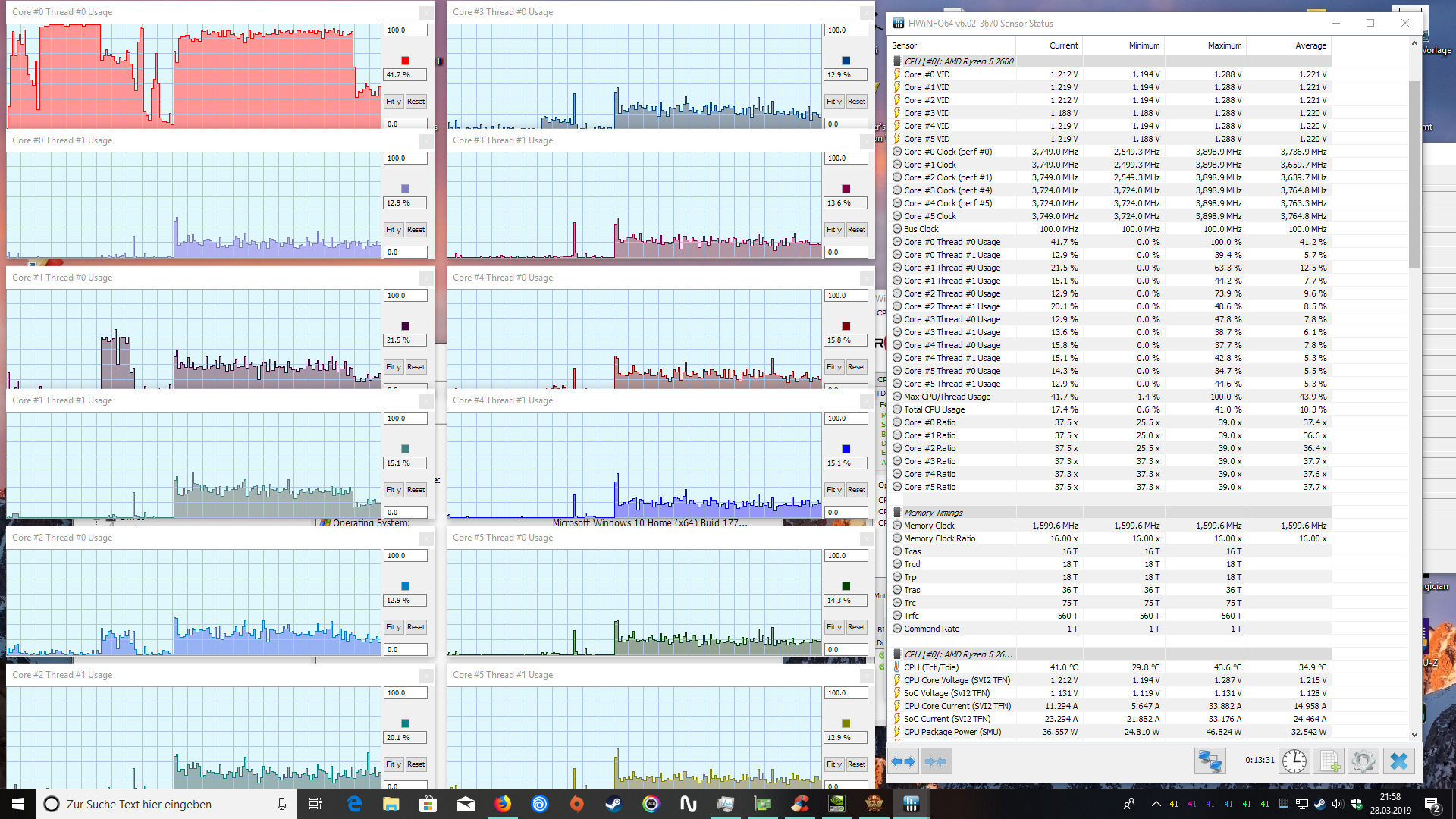Collapse the CPU [#0]: AMD Ryzen 5 26... group
The image size is (1456, 819).
[897, 654]
